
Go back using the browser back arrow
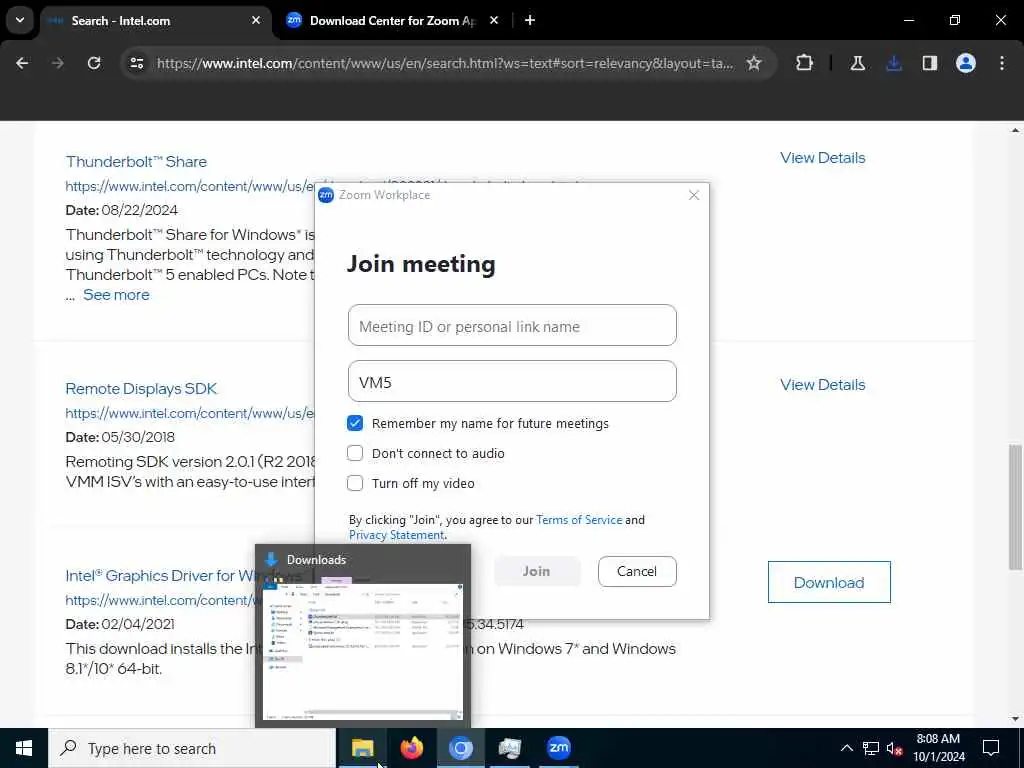(22, 63)
